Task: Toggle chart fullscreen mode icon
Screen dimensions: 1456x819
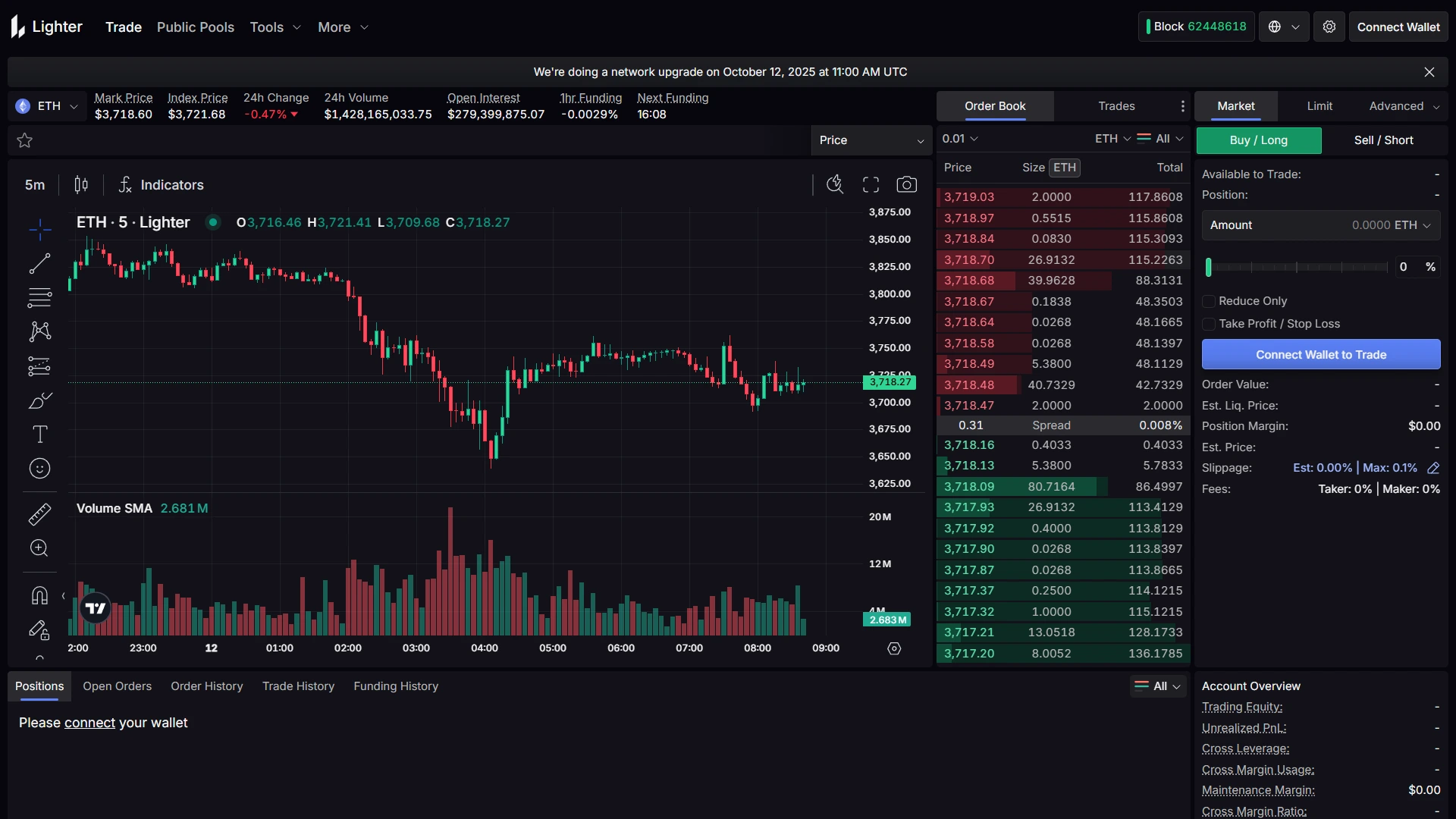Action: 871,184
